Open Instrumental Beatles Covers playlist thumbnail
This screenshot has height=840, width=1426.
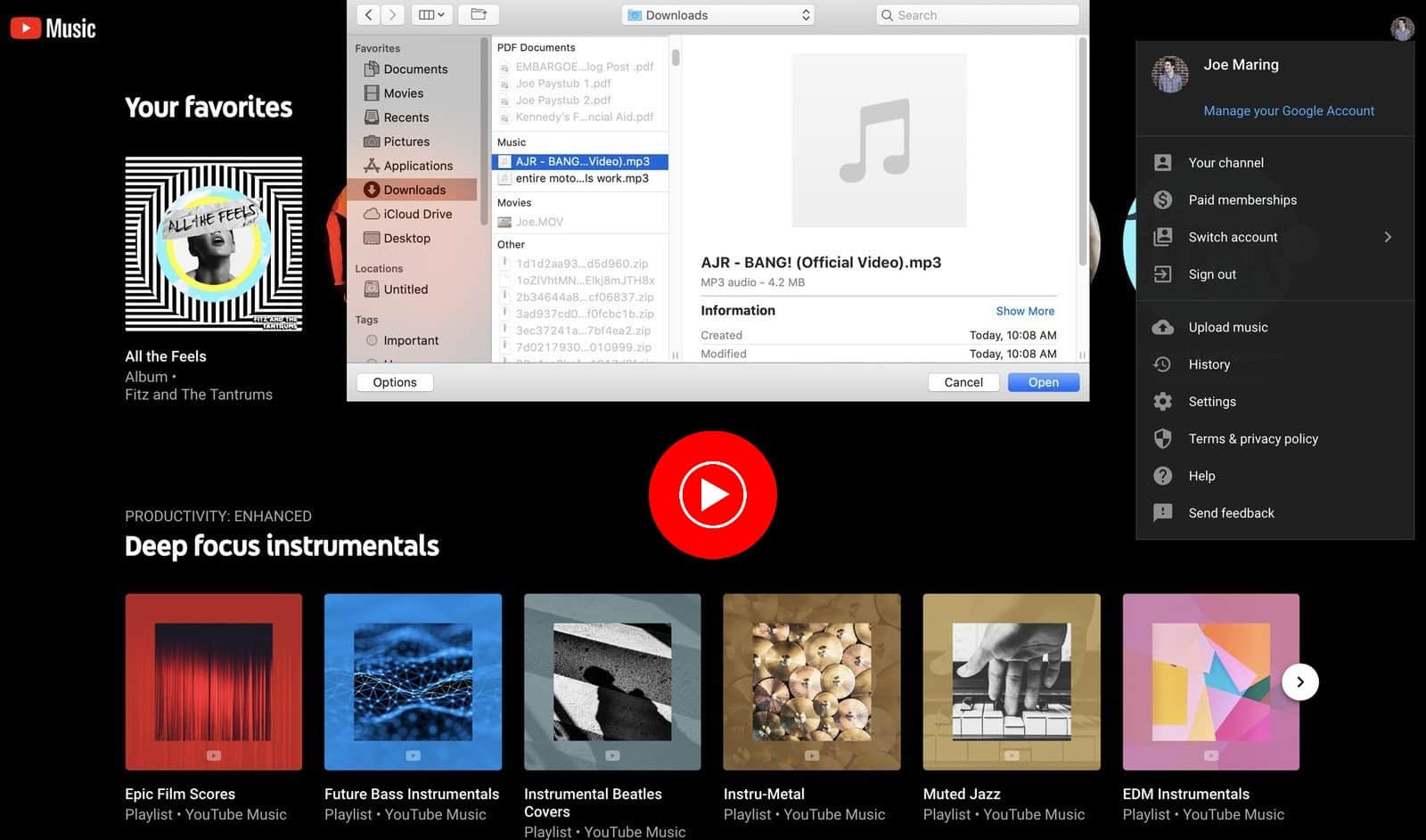click(612, 682)
